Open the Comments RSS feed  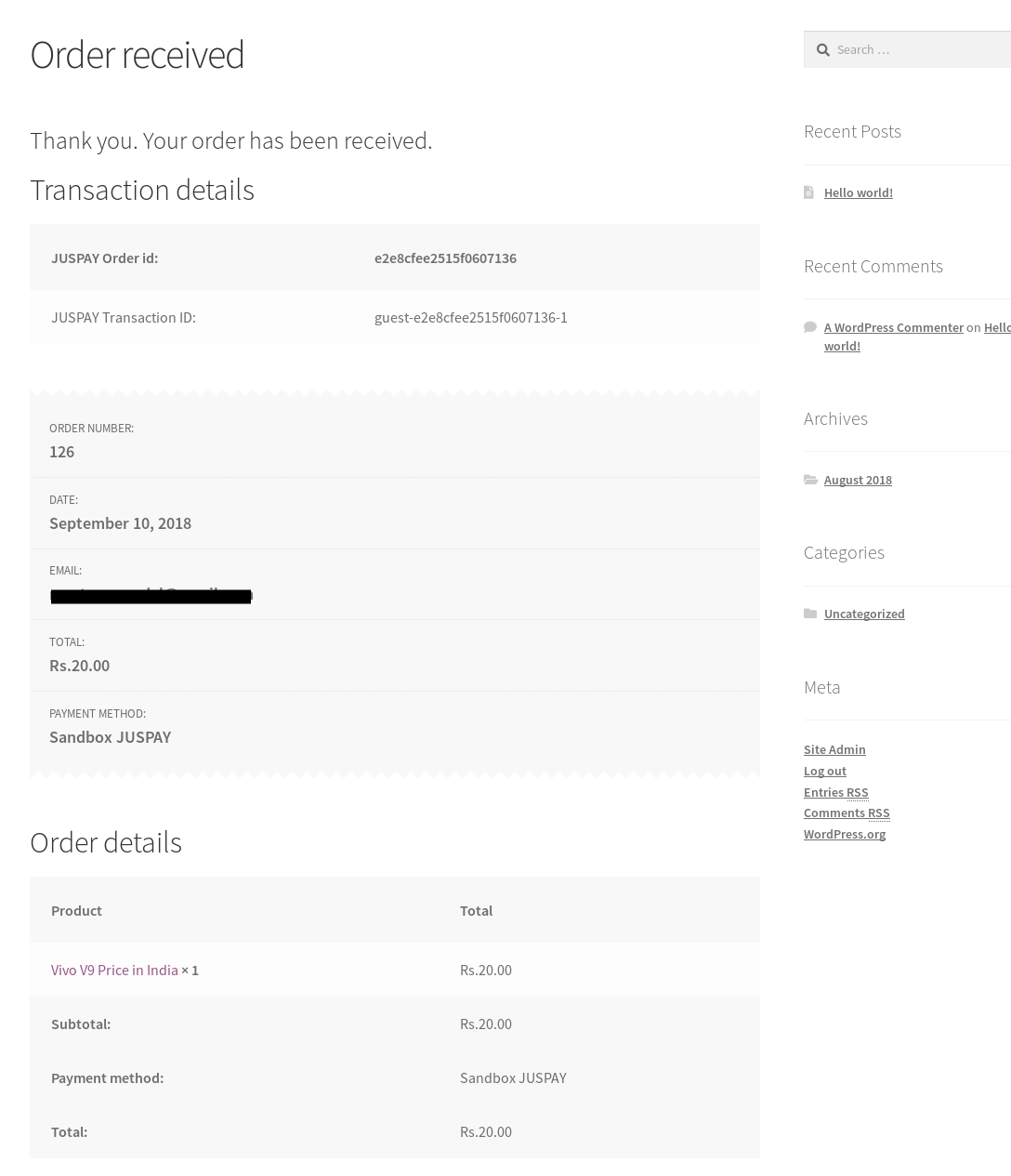[x=846, y=813]
